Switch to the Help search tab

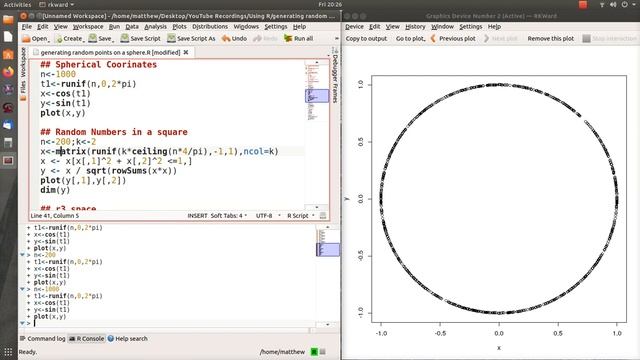click(128, 338)
